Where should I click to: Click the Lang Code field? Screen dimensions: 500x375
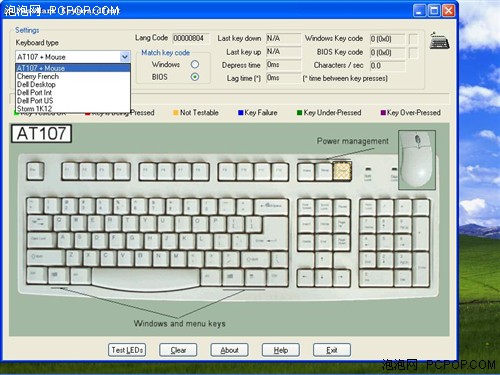191,38
